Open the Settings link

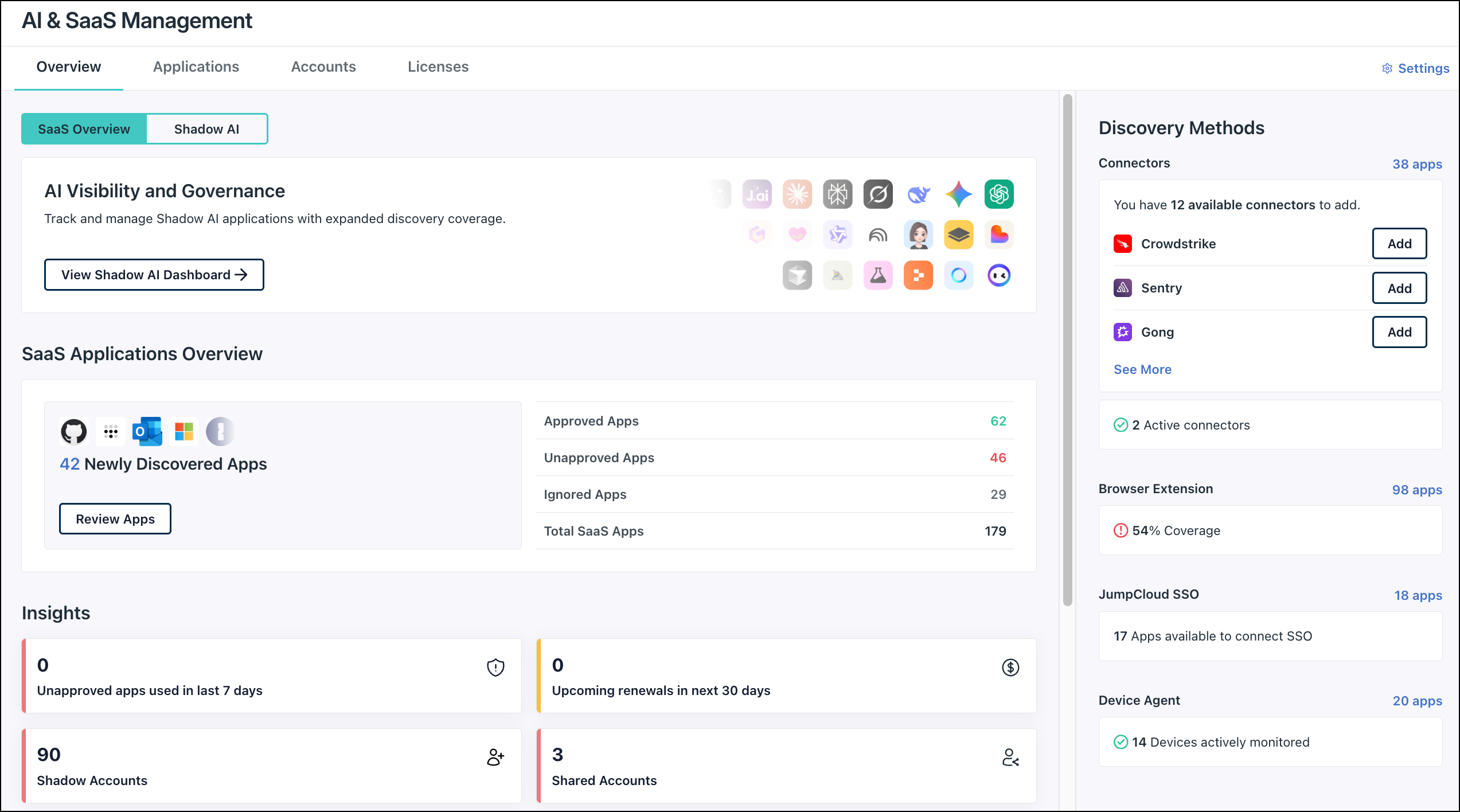pos(1414,68)
